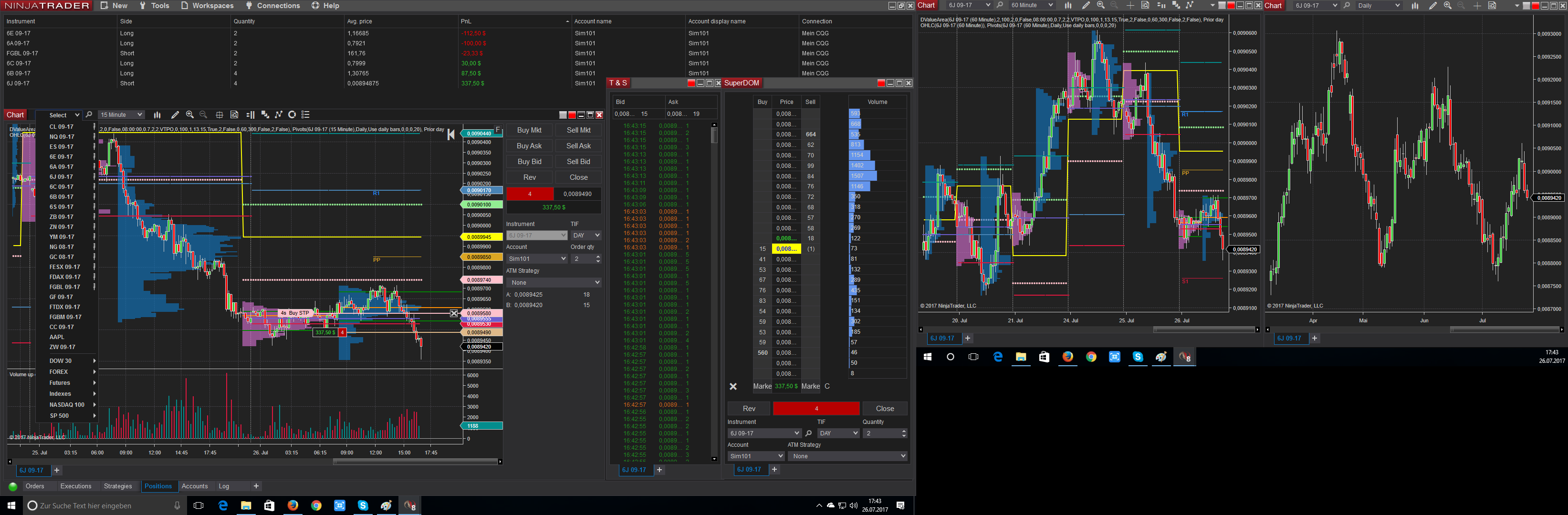
Task: Open the 60 Minute interval dropdown
Action: pyautogui.click(x=1032, y=5)
